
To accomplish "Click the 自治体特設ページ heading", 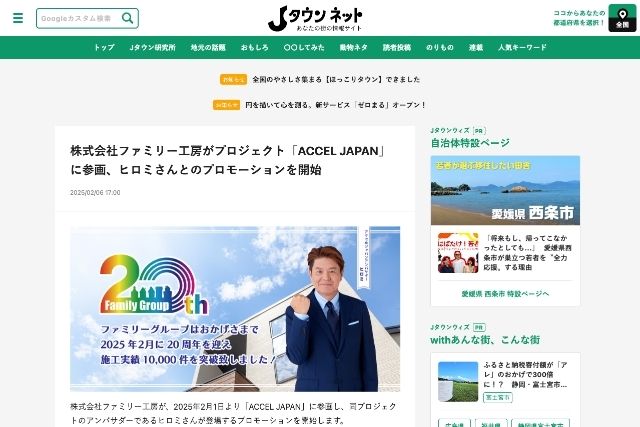I will pos(470,143).
